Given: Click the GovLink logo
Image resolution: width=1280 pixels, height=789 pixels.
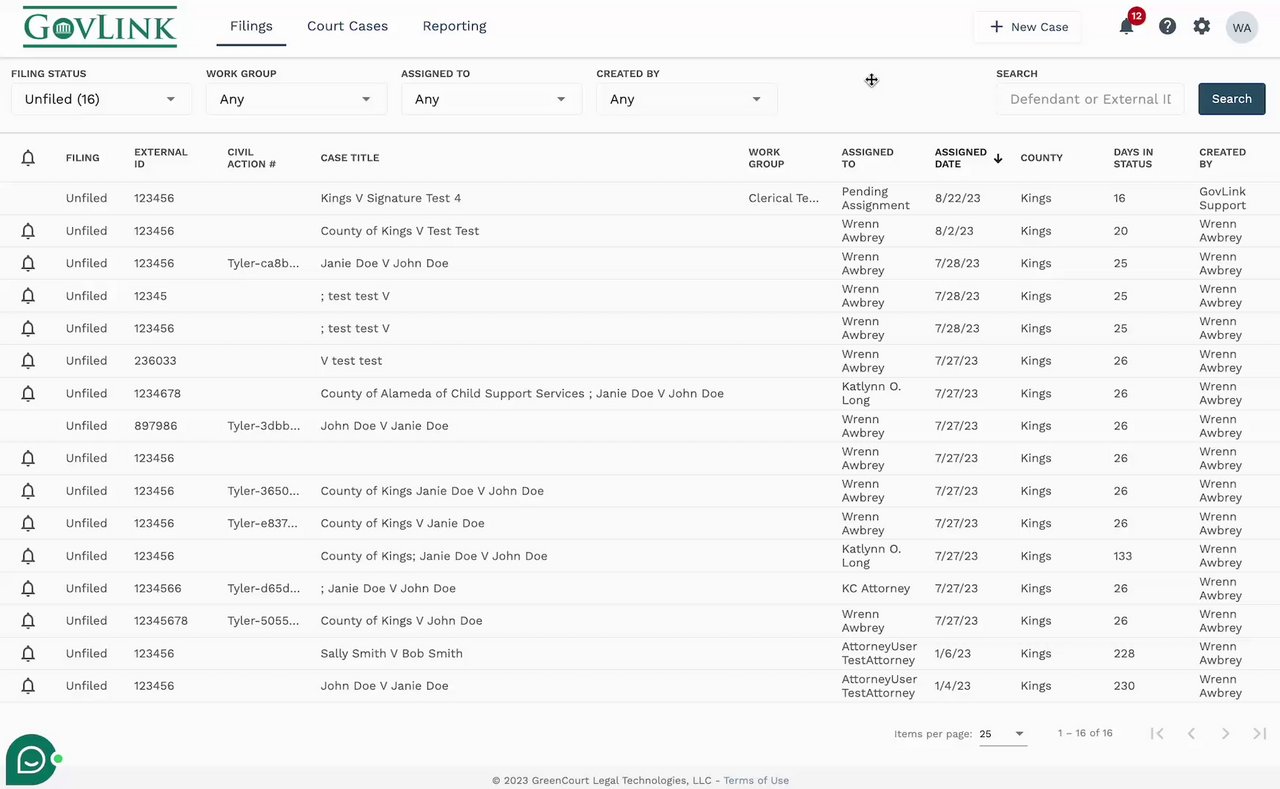Looking at the screenshot, I should pos(100,27).
